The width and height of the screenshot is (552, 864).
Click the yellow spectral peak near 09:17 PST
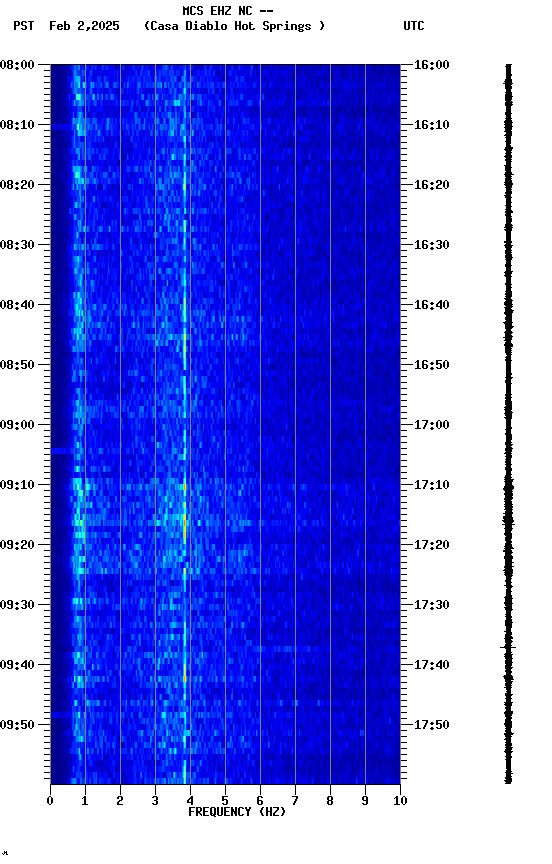(185, 527)
